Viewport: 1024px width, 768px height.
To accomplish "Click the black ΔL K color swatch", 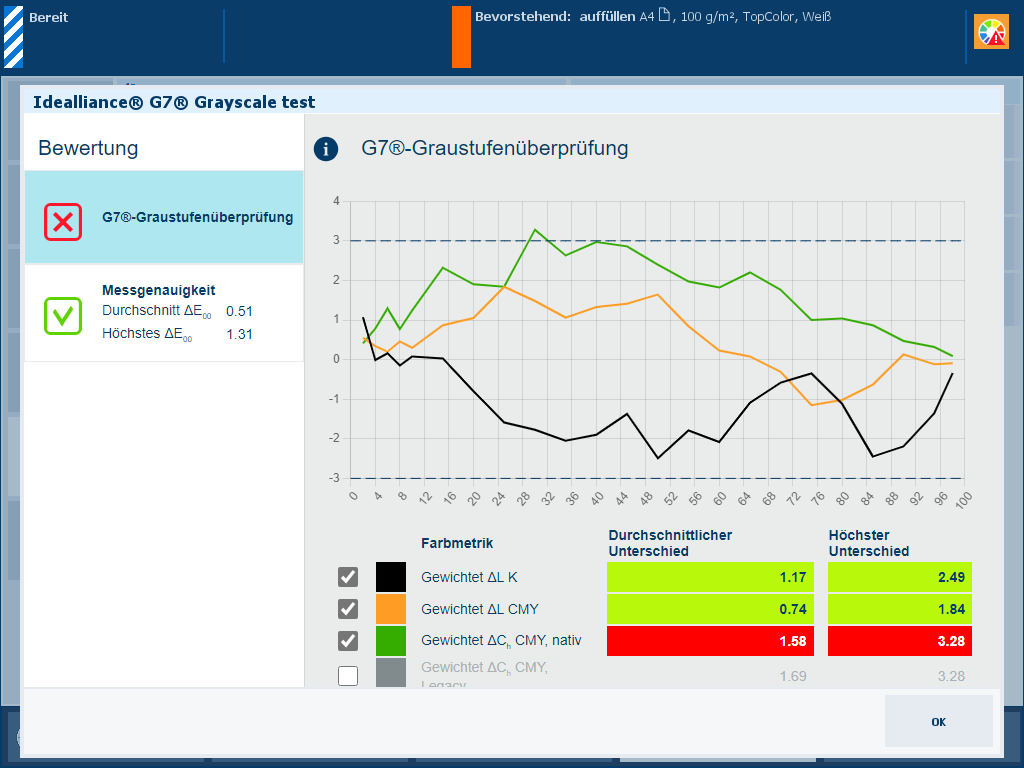I will tap(391, 577).
